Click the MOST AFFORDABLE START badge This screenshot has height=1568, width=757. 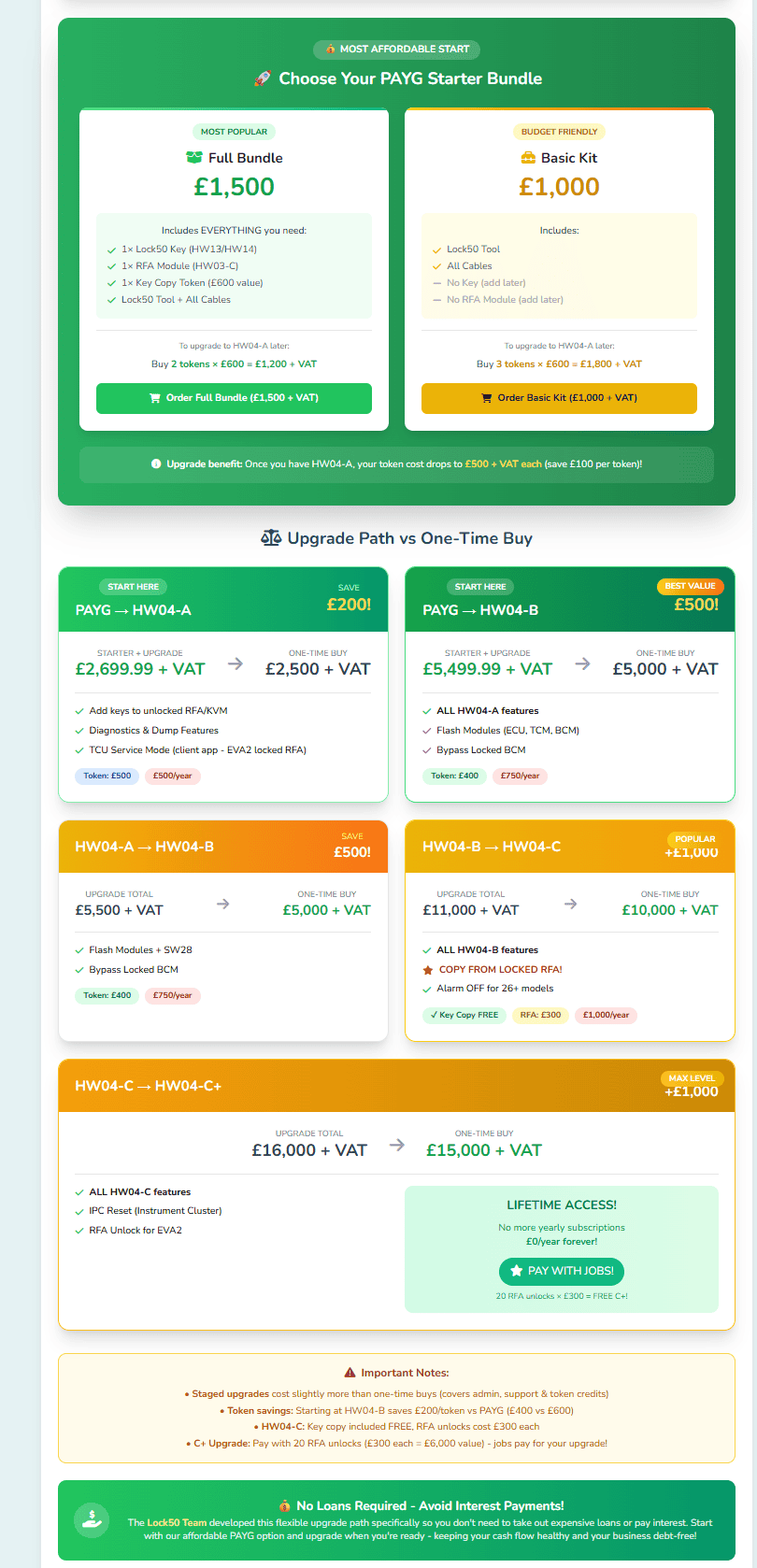[x=397, y=49]
